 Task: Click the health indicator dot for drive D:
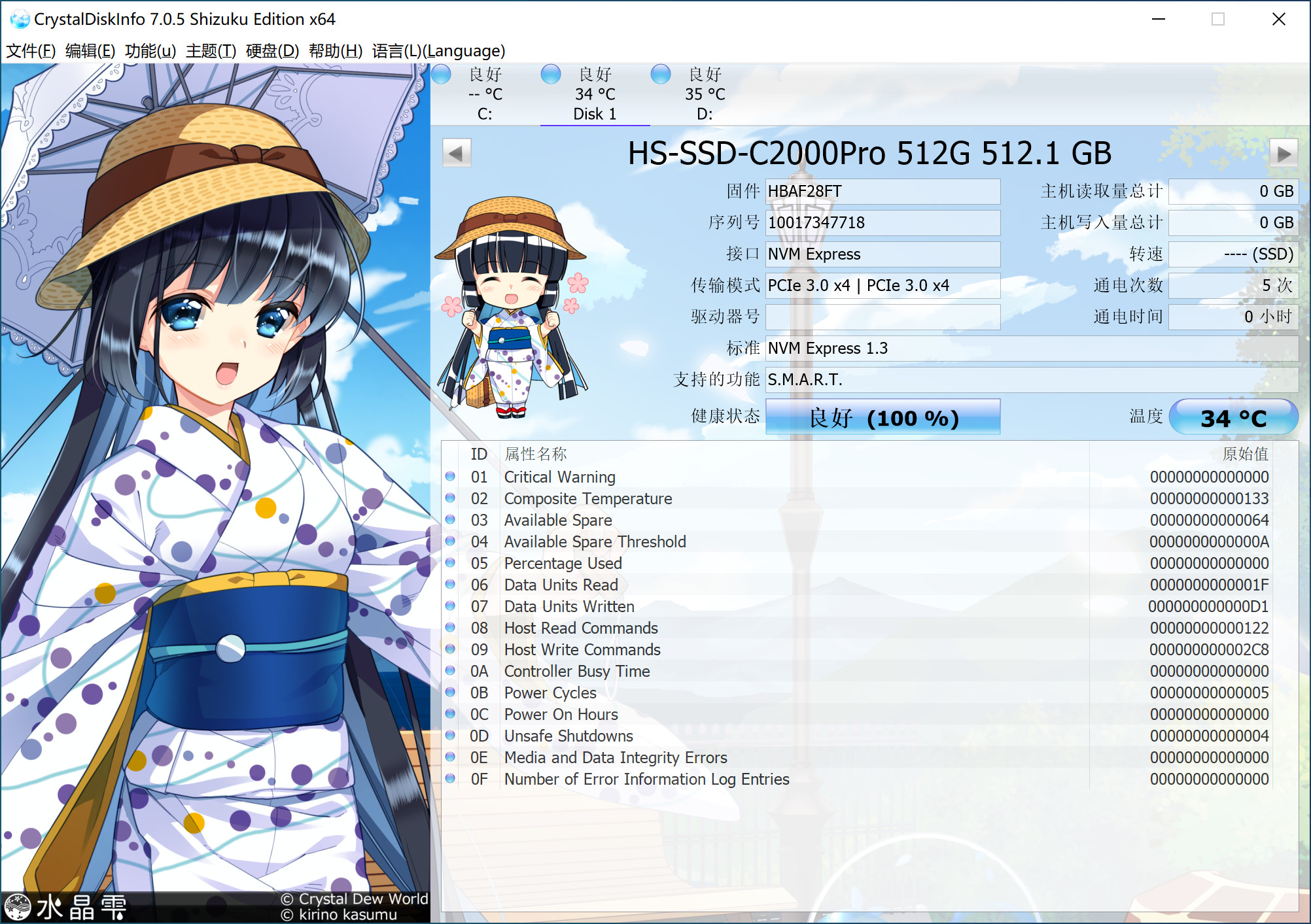click(661, 75)
